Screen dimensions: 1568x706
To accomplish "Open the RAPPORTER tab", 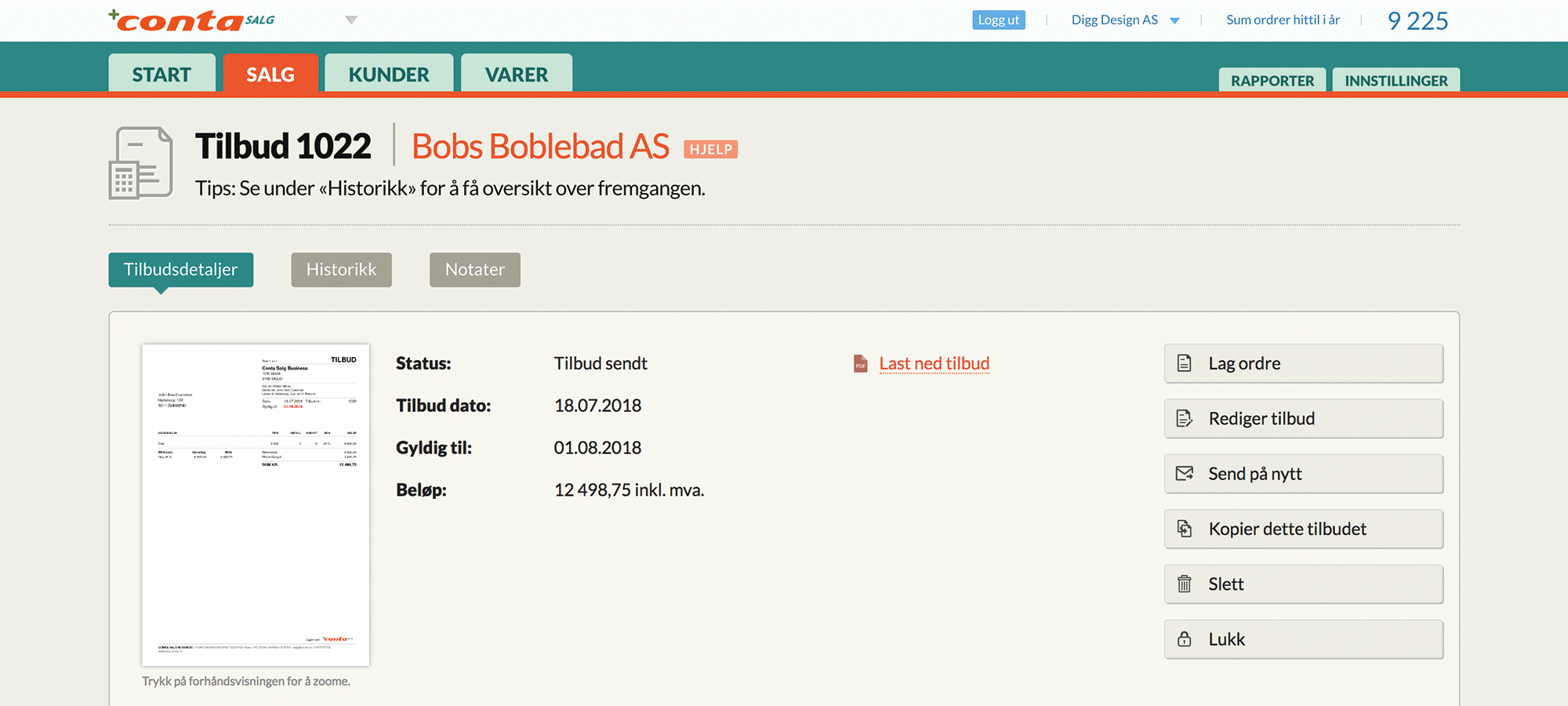I will 1272,80.
